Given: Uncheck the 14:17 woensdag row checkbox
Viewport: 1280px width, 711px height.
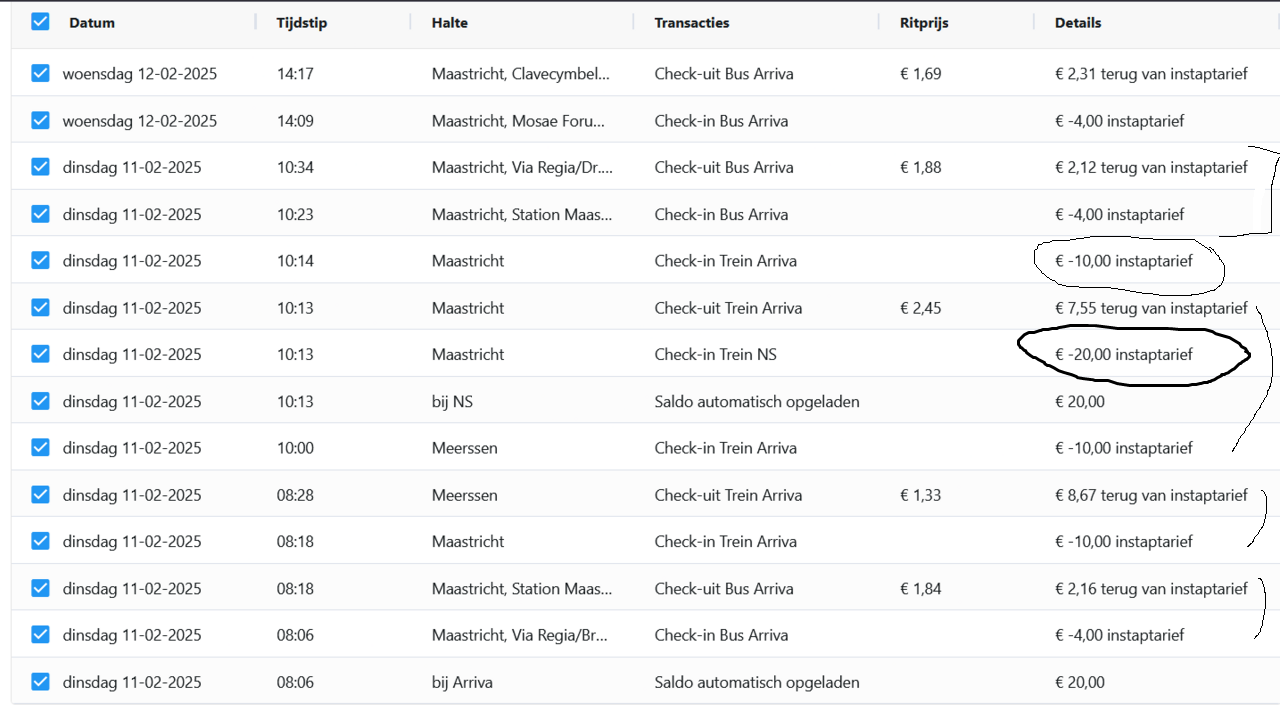Looking at the screenshot, I should tap(40, 73).
